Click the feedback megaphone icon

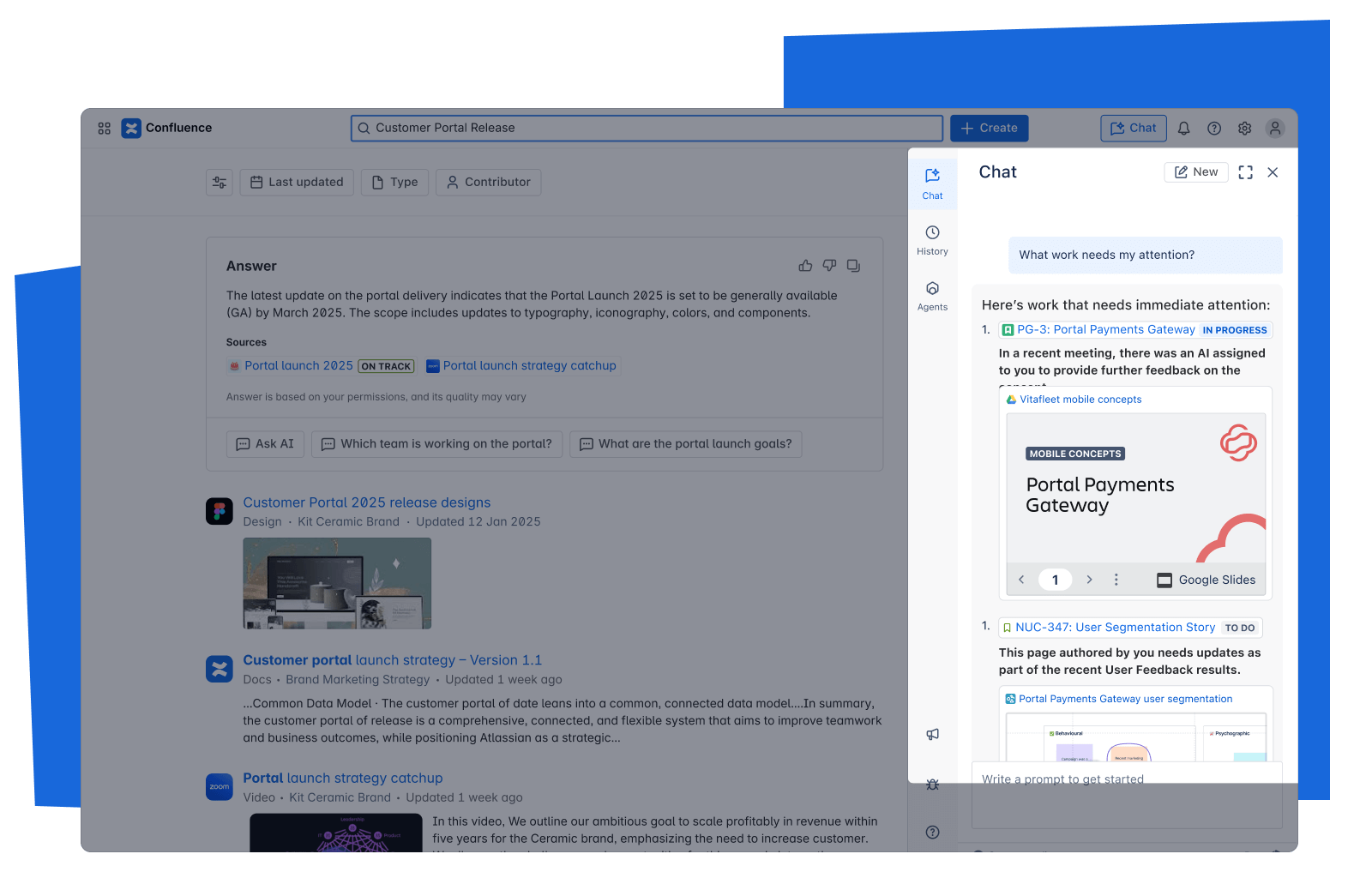pos(932,734)
